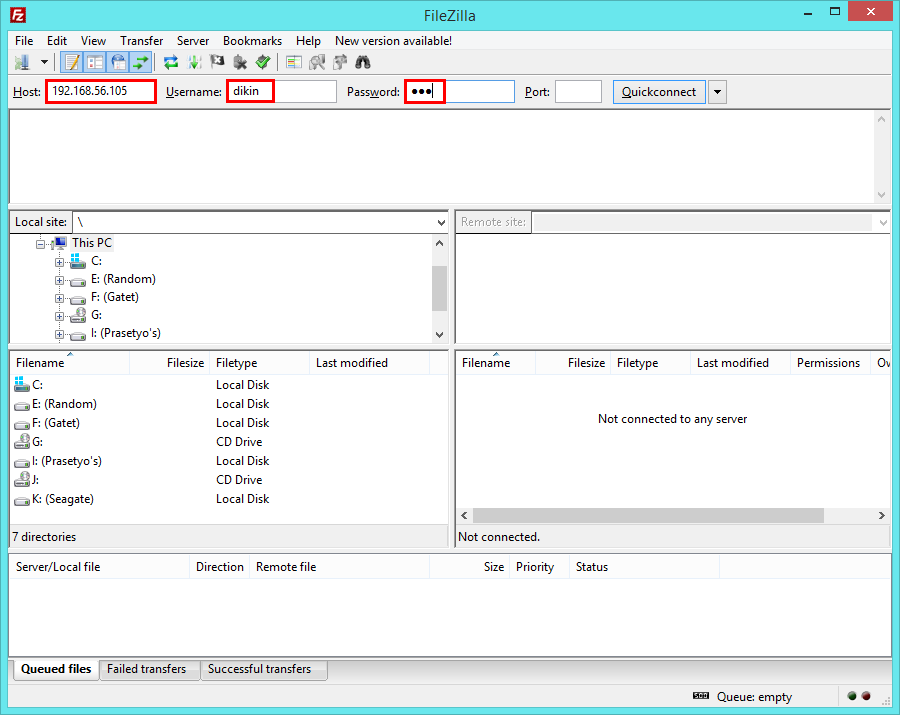The image size is (900, 715).
Task: Open the View menu
Action: coord(93,41)
